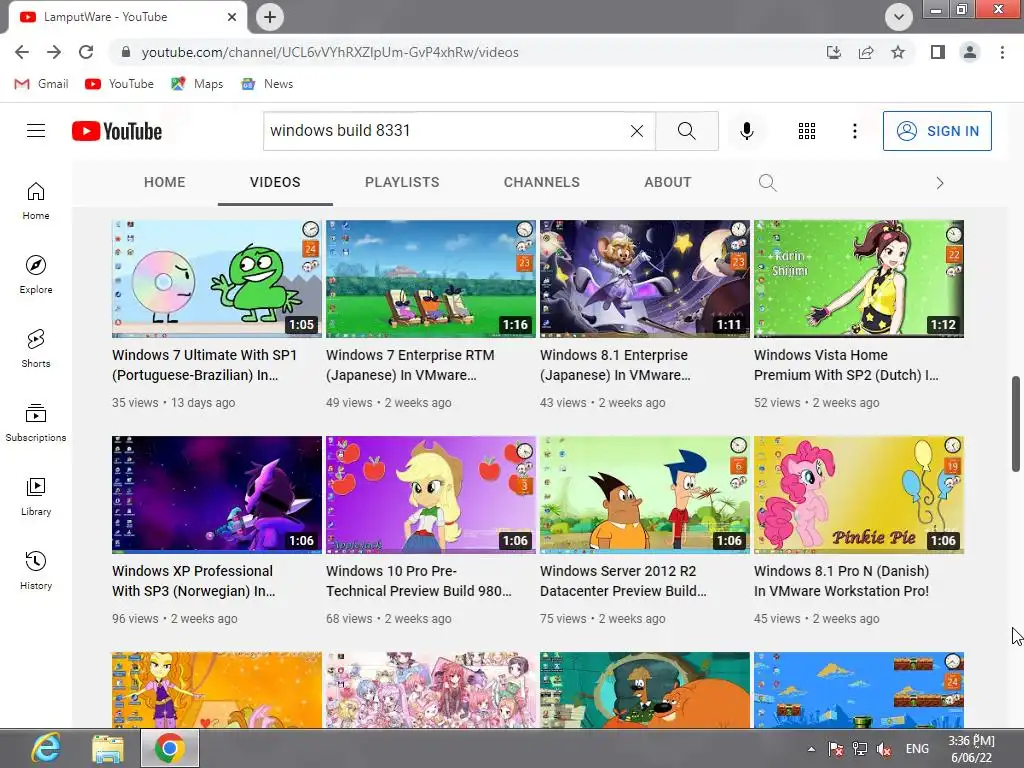This screenshot has width=1024, height=768.
Task: Click the share page icon in the address bar
Action: (866, 52)
